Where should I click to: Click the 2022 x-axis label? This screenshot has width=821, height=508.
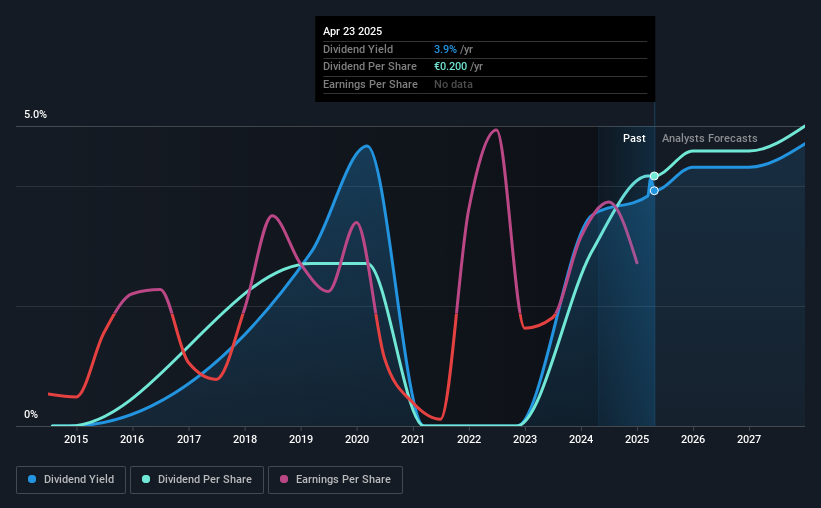click(469, 439)
